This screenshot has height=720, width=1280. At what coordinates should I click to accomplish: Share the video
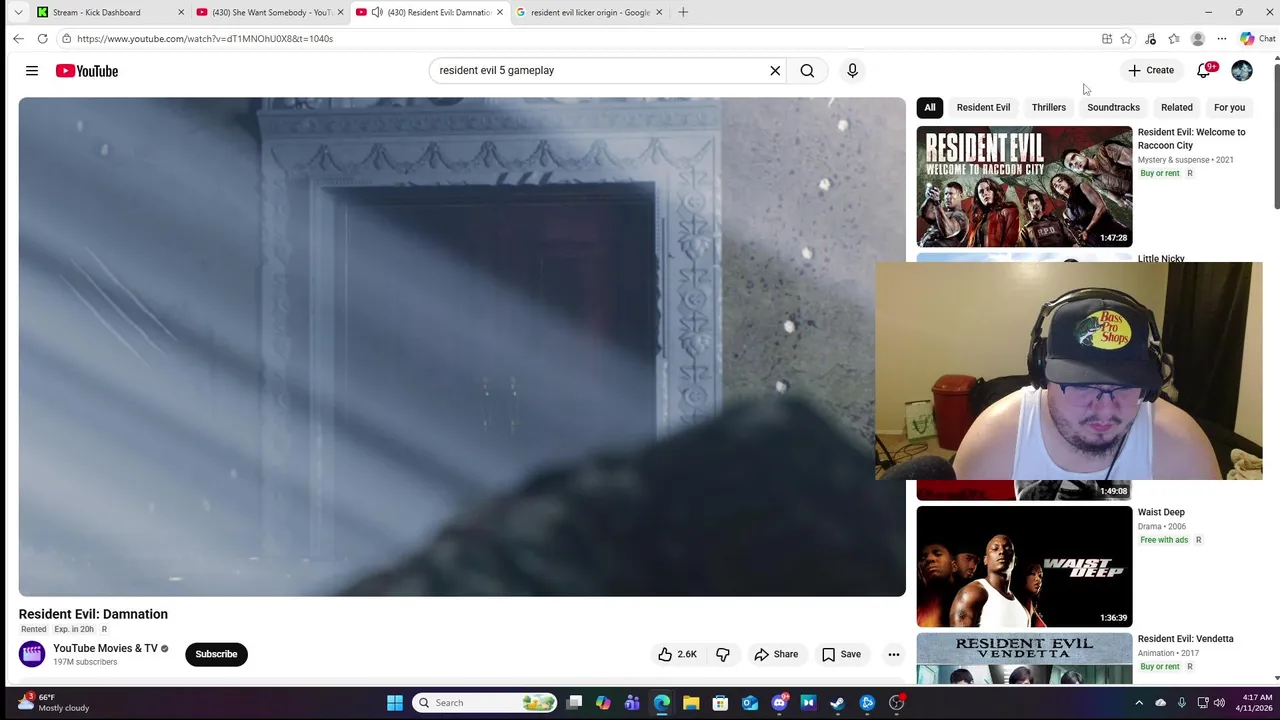point(776,654)
